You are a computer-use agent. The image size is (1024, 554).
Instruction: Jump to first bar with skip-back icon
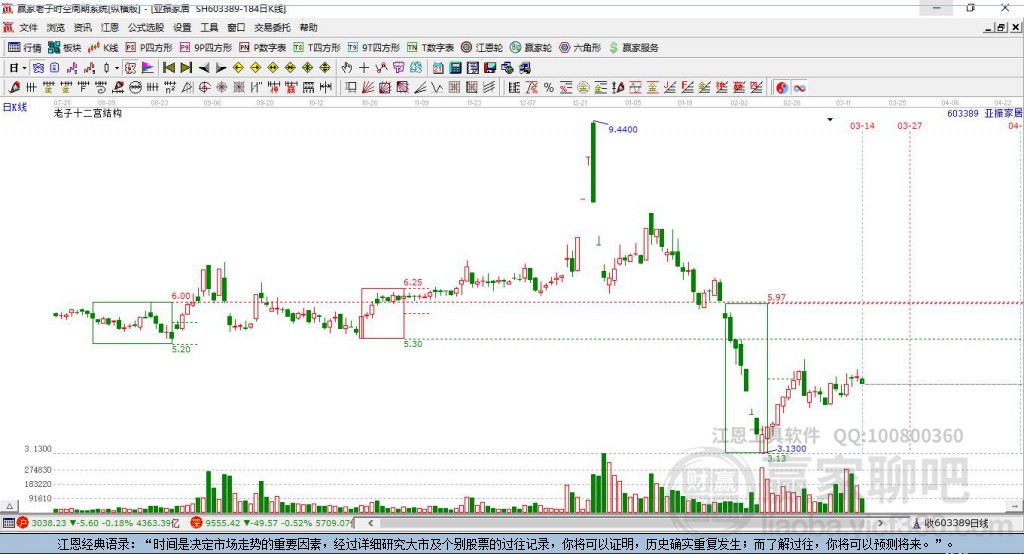click(x=168, y=68)
